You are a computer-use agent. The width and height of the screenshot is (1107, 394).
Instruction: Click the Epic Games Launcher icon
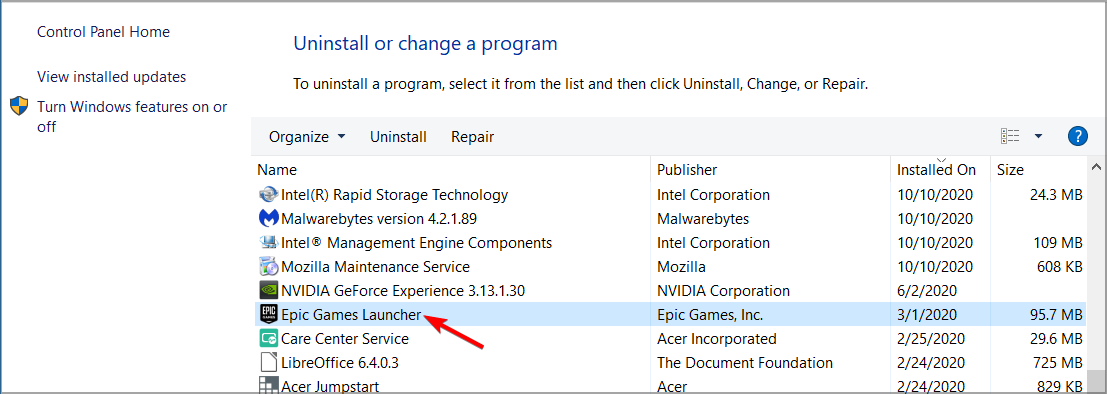tap(268, 315)
